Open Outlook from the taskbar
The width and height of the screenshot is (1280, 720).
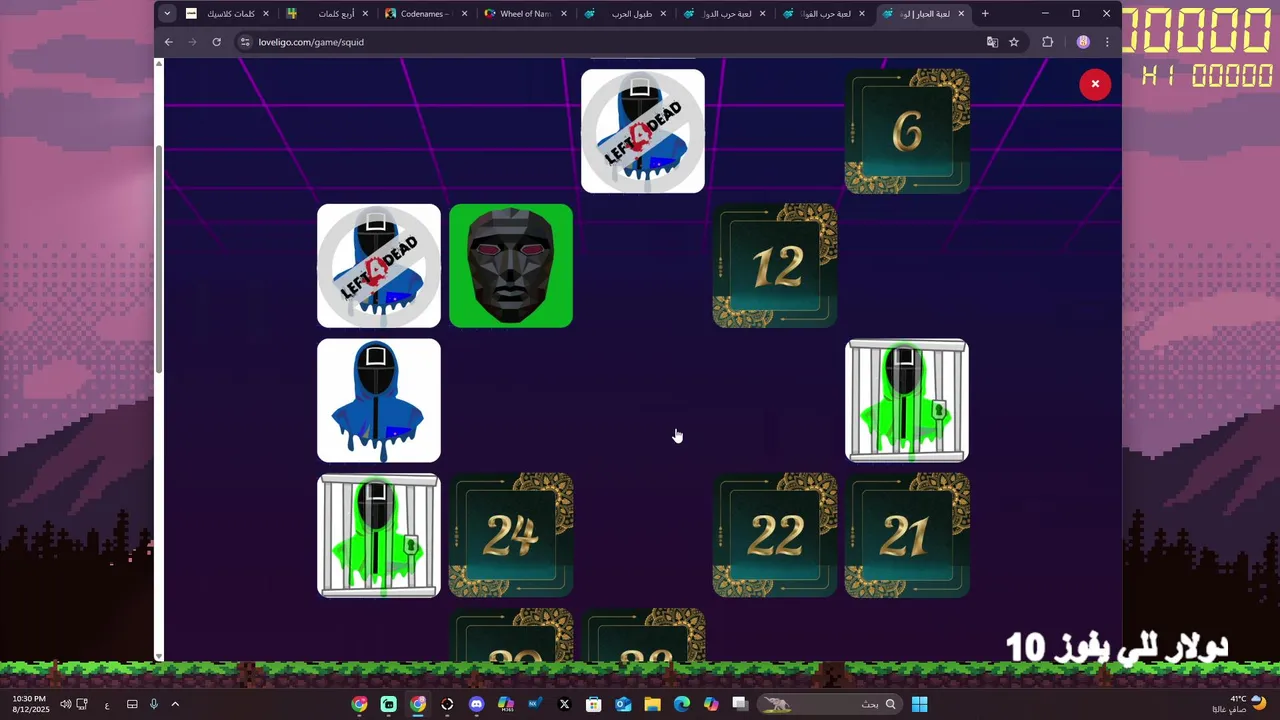coord(623,704)
